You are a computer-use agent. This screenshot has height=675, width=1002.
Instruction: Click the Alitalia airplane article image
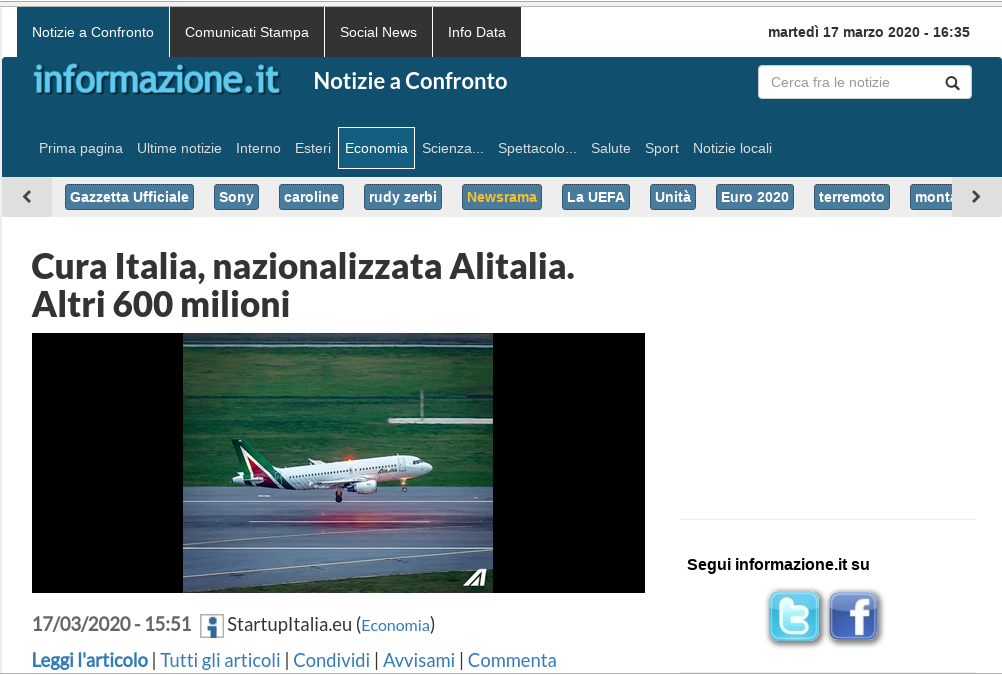pos(338,463)
